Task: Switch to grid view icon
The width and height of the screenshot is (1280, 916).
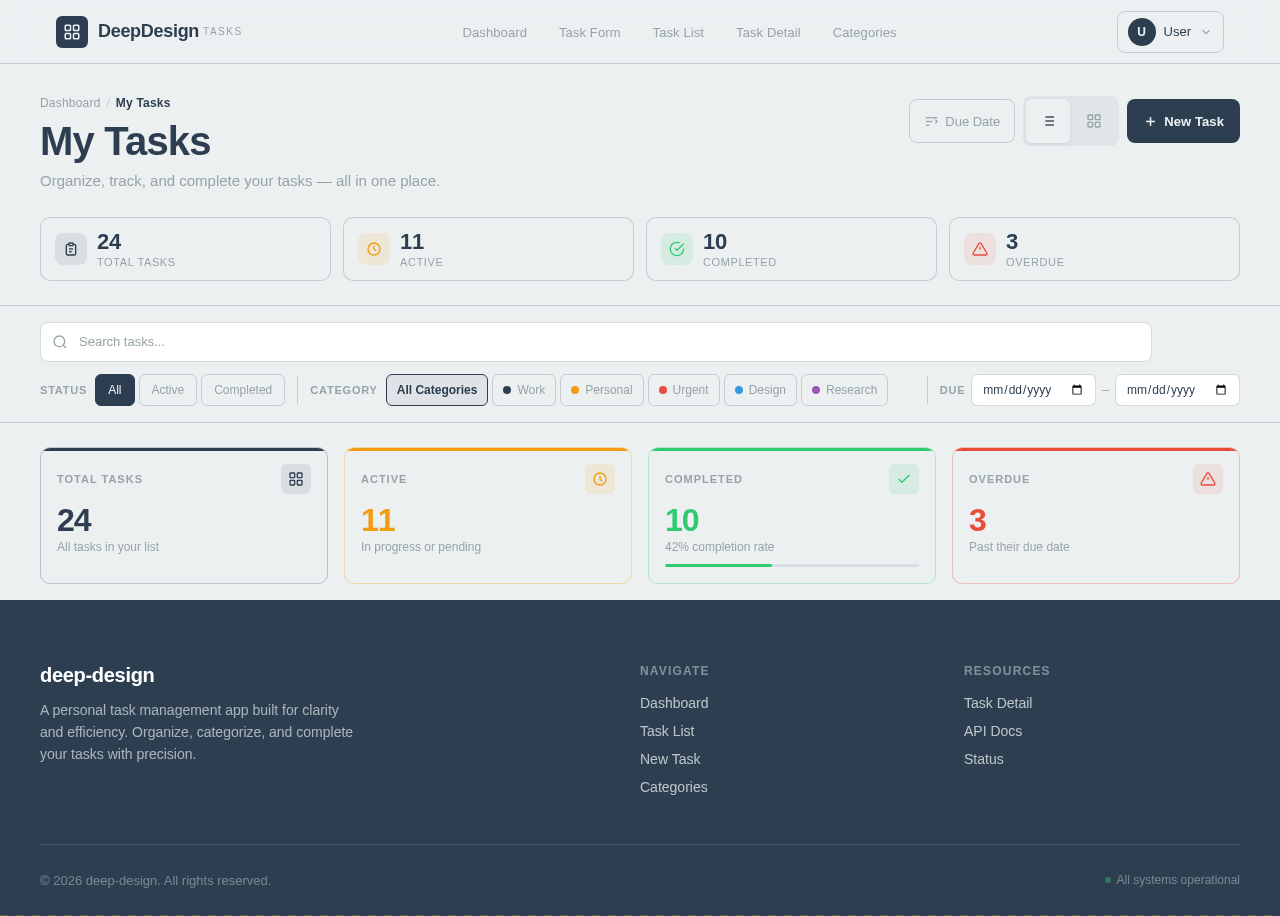Action: pyautogui.click(x=1094, y=121)
